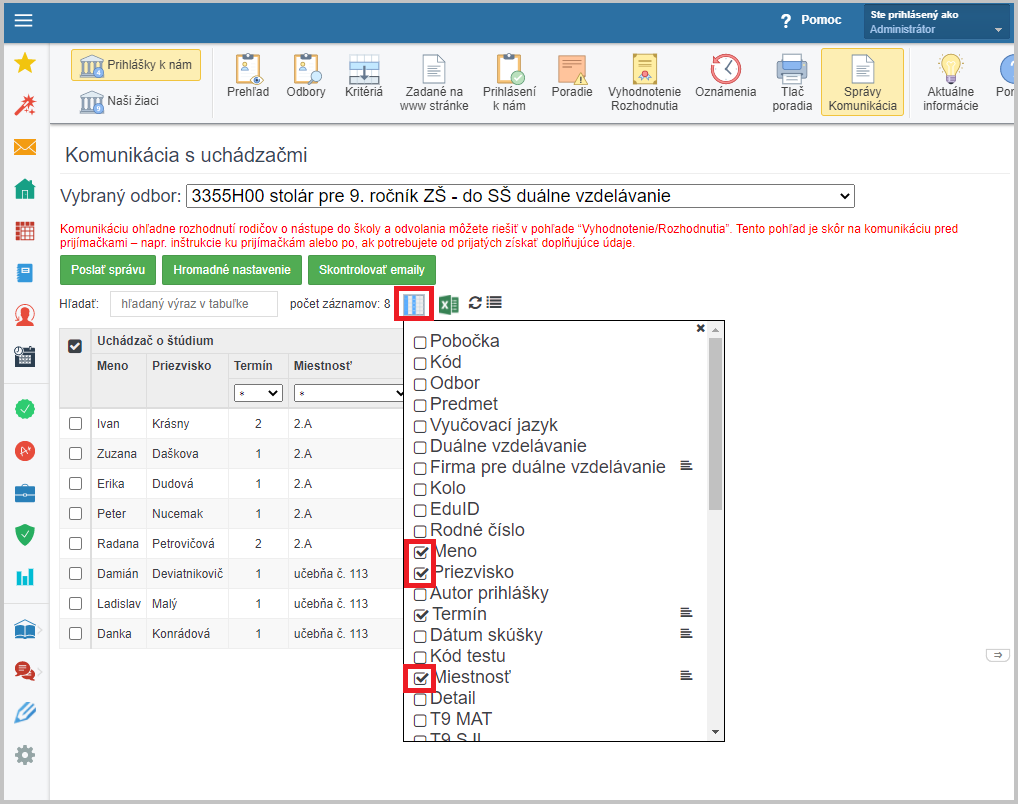The width and height of the screenshot is (1018, 804).
Task: Click alignment icon next to Dátum skúšky
Action: click(x=686, y=633)
